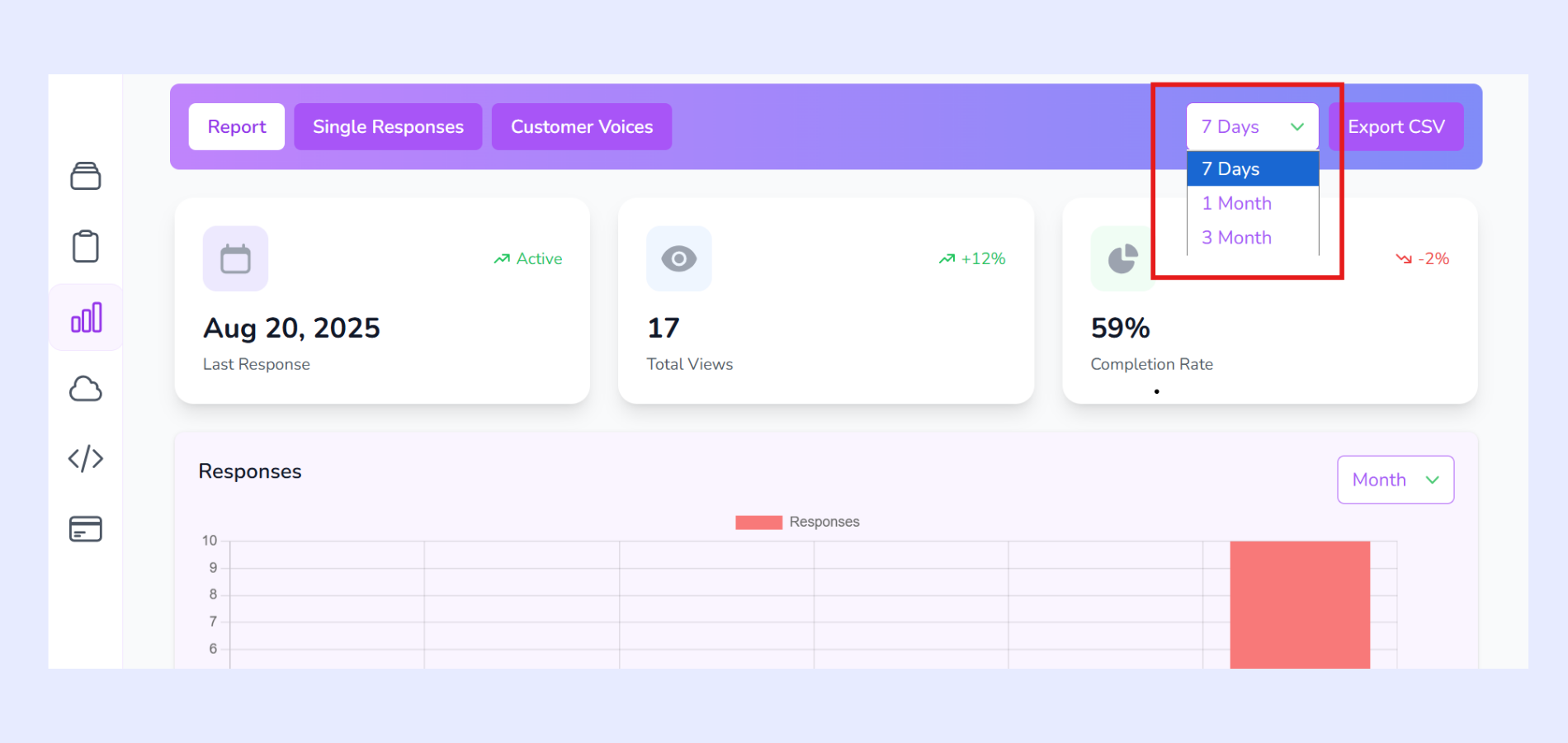Open the embed code section via the </> icon
This screenshot has width=1568, height=743.
(x=86, y=458)
